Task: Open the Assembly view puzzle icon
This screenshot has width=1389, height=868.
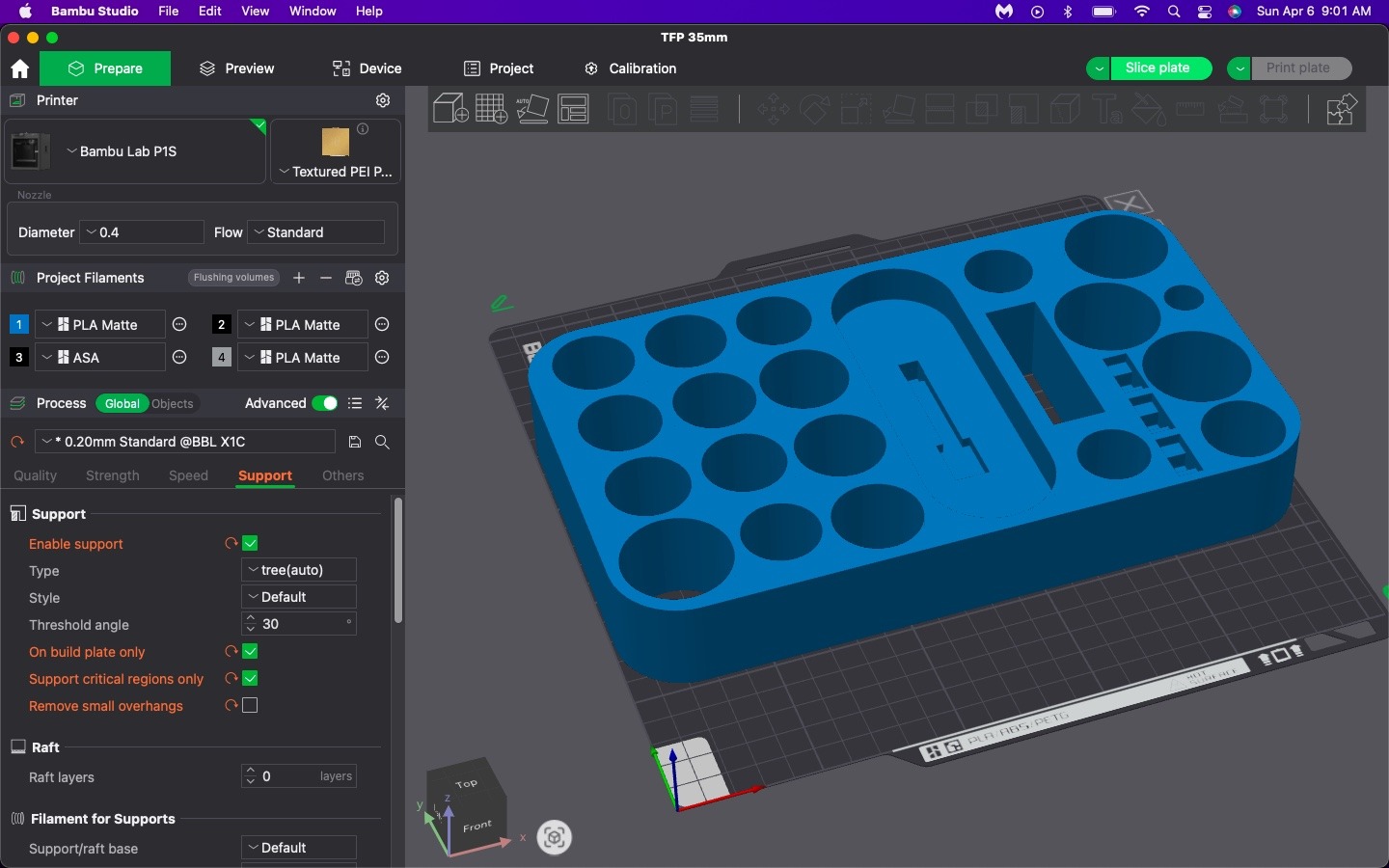Action: click(x=1342, y=109)
